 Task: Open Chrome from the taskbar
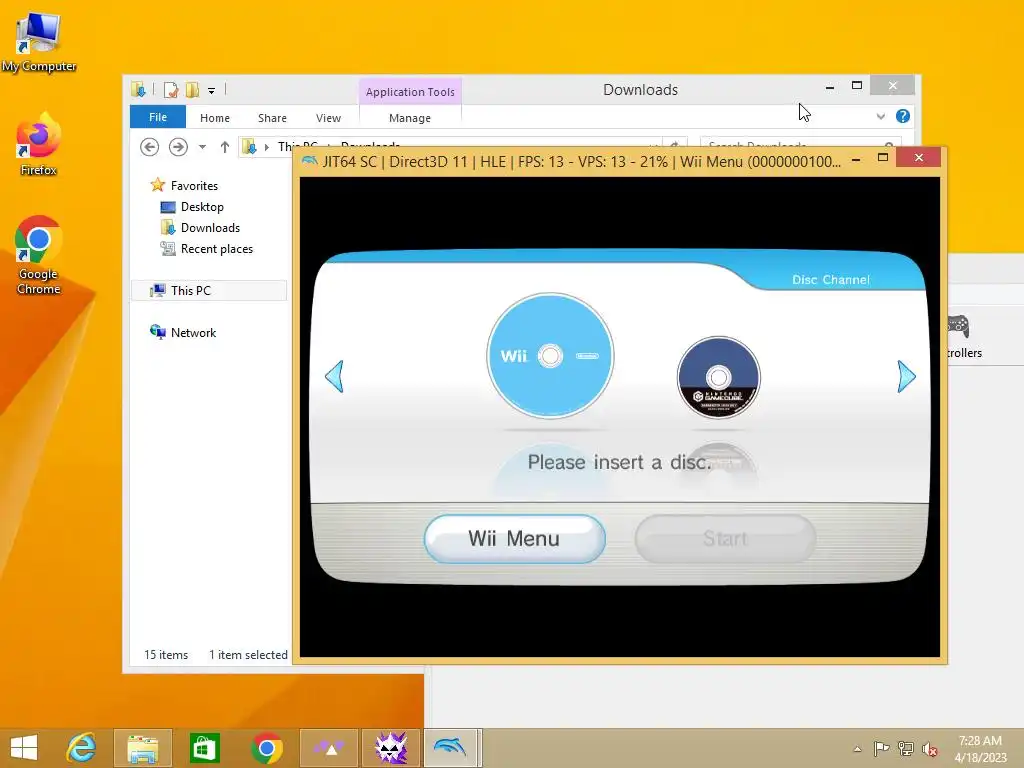pyautogui.click(x=266, y=748)
